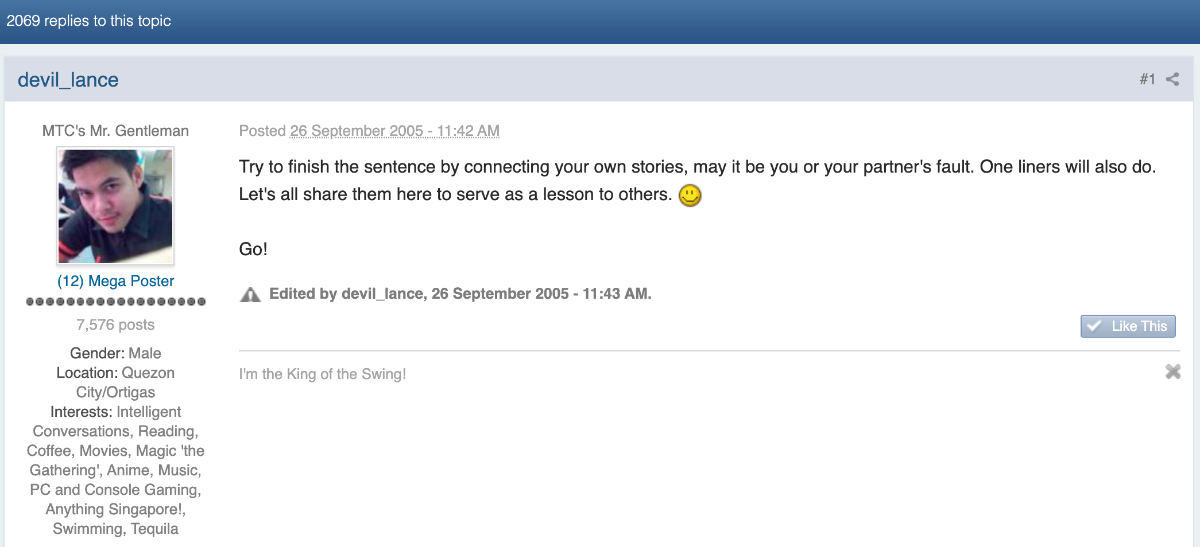Click the I'm the King of the Swing signature
Image resolution: width=1200 pixels, height=547 pixels.
322,374
